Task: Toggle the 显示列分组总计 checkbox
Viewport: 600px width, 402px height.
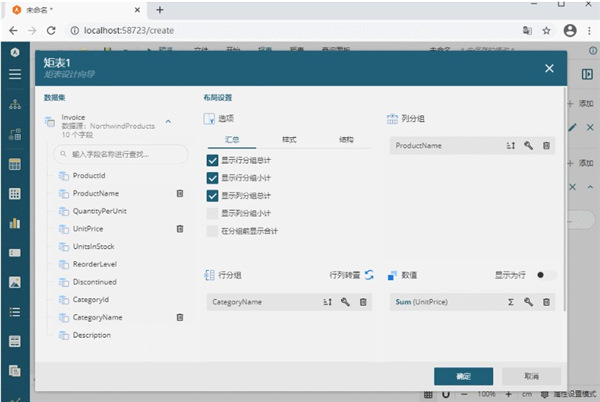Action: click(x=212, y=196)
